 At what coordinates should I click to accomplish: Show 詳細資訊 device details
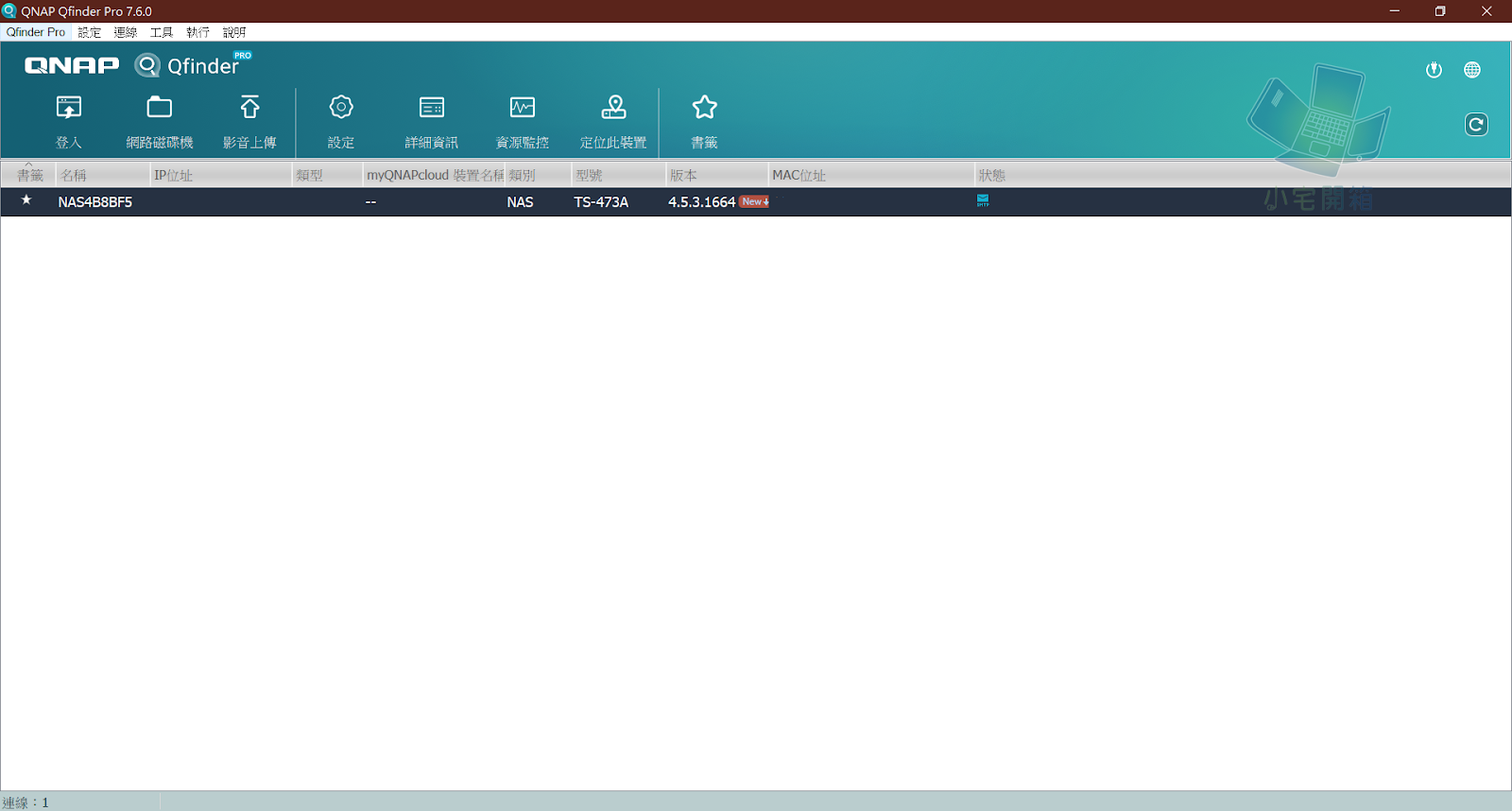tap(432, 121)
